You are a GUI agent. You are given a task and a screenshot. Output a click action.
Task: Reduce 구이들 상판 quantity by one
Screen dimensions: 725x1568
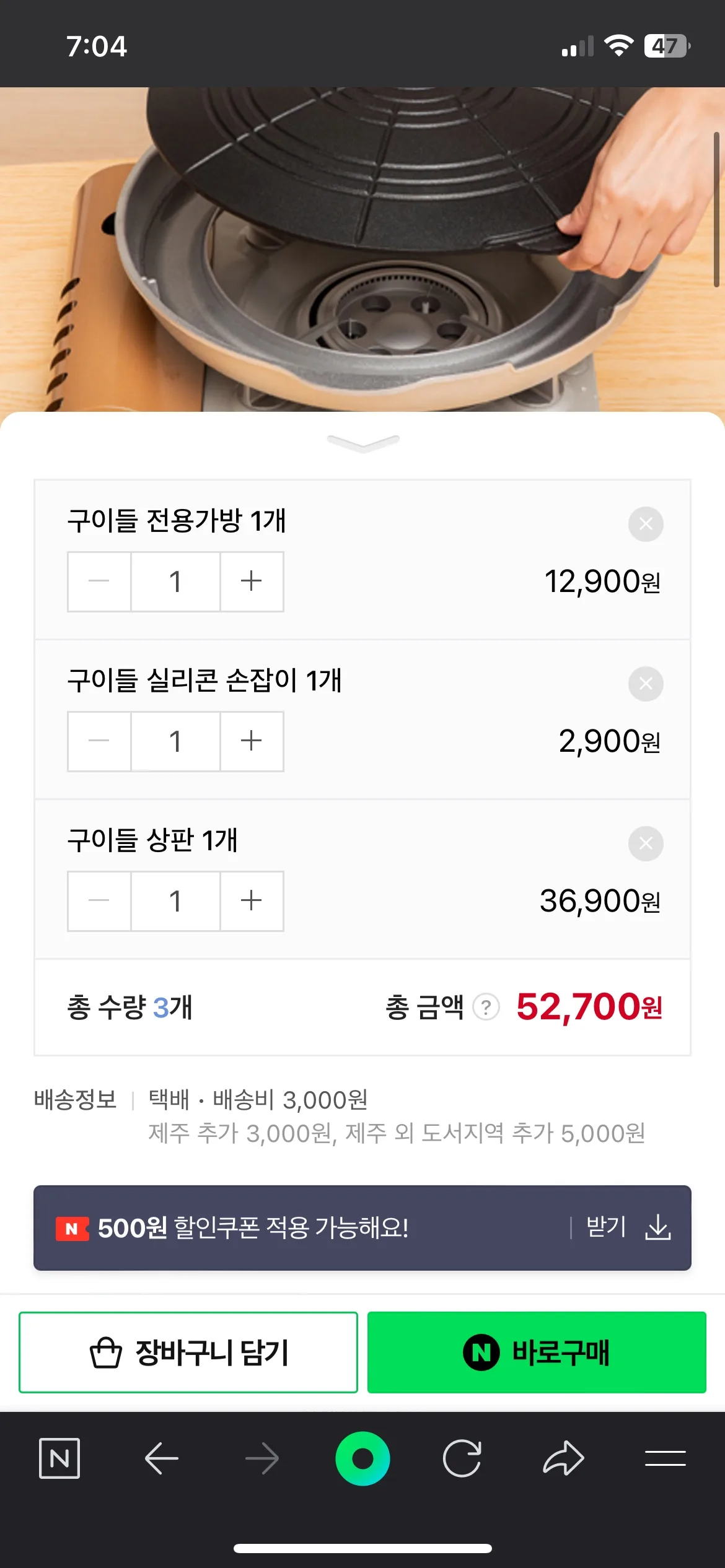99,901
